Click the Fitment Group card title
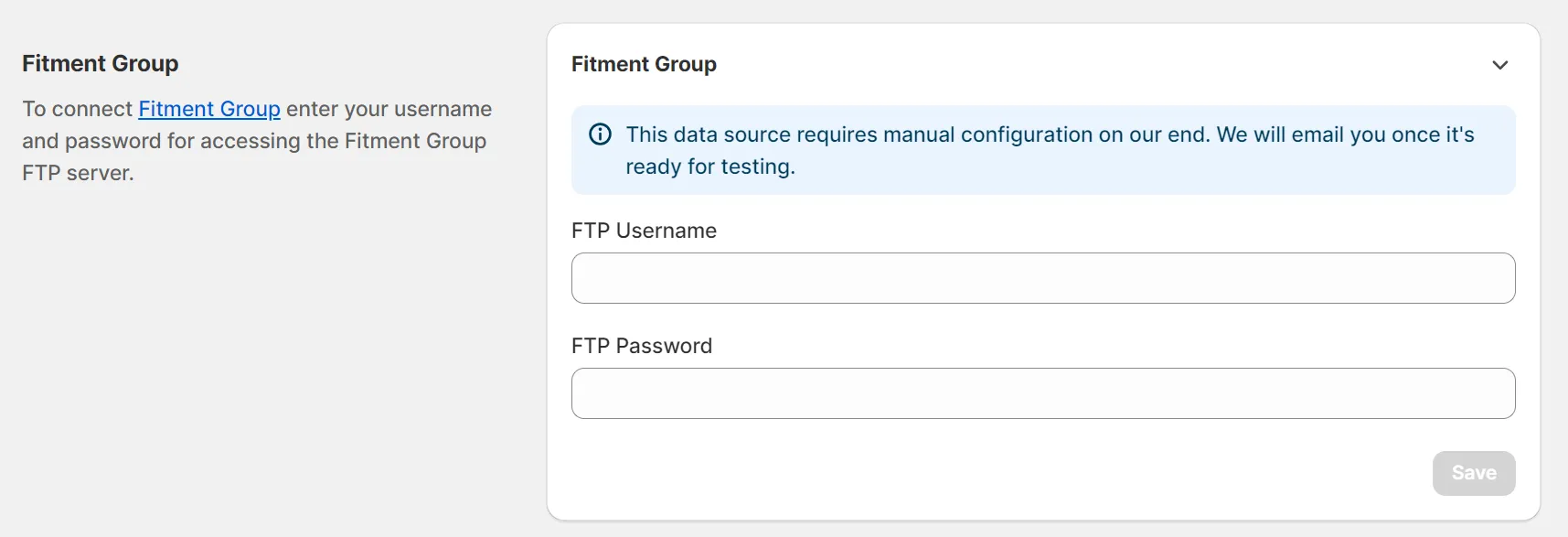Viewport: 1568px width, 537px height. [644, 64]
